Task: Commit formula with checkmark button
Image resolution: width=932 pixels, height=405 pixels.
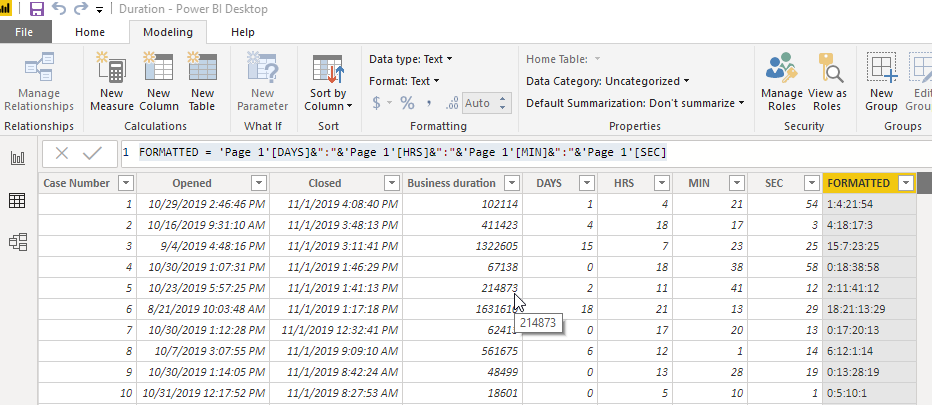Action: tap(92, 153)
